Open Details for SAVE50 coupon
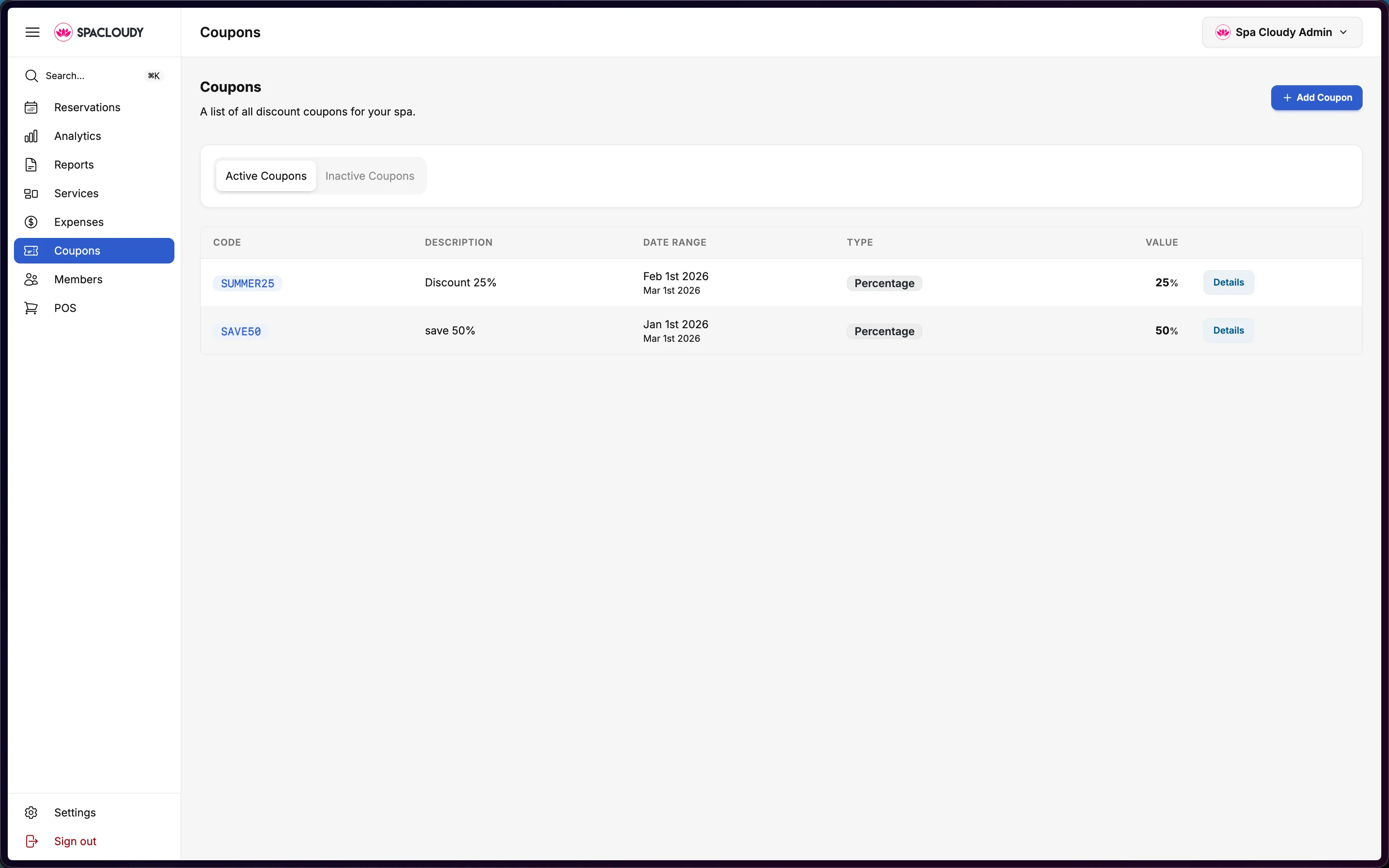 click(x=1228, y=331)
